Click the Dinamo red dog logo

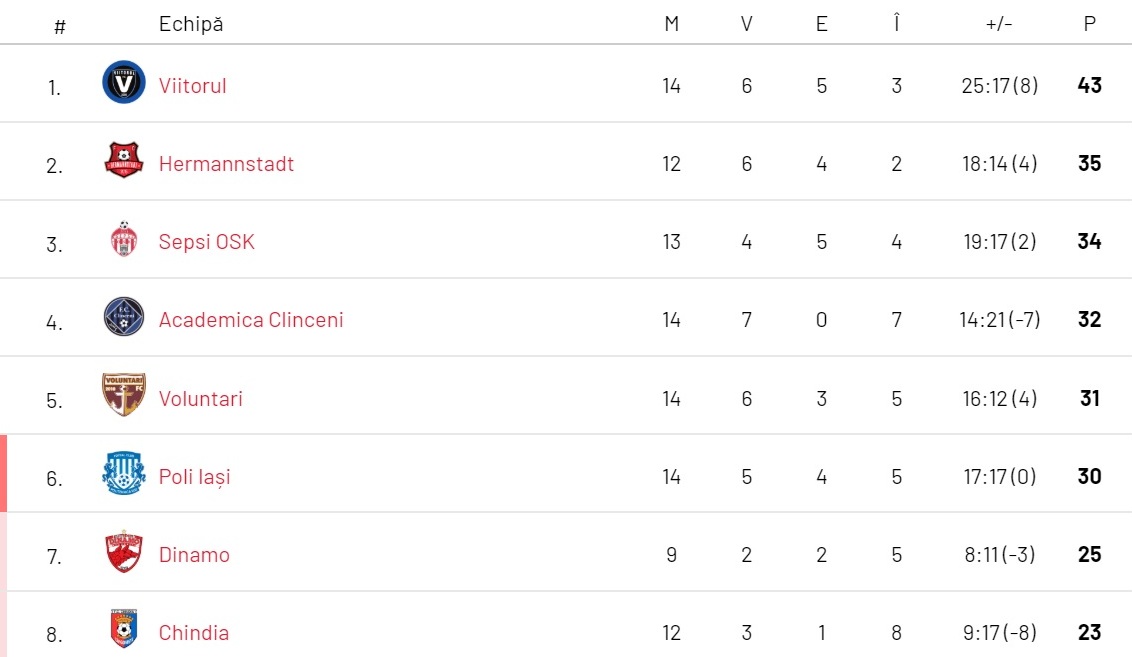pyautogui.click(x=123, y=552)
